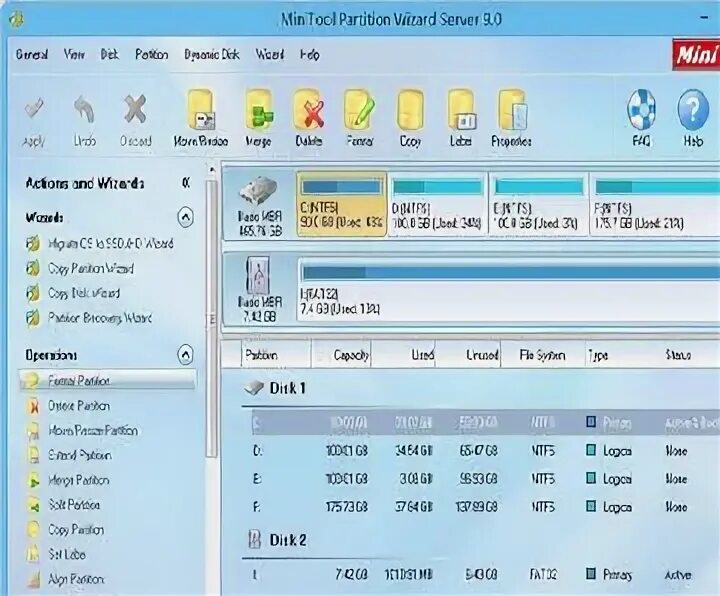Click the left panel vertical scrollbar
This screenshot has height=596, width=720.
click(211, 319)
